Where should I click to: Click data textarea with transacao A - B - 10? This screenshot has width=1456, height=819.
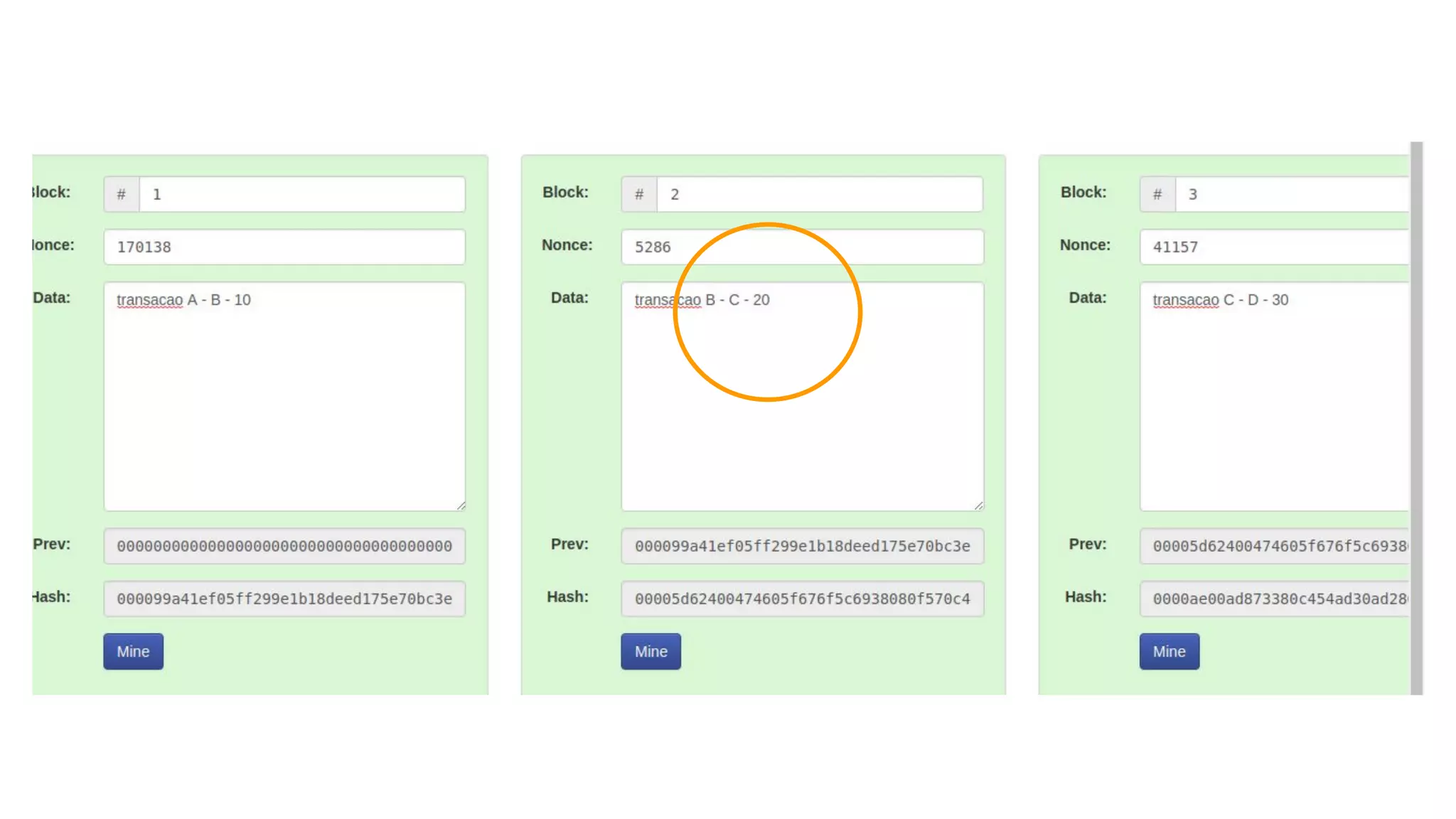284,396
